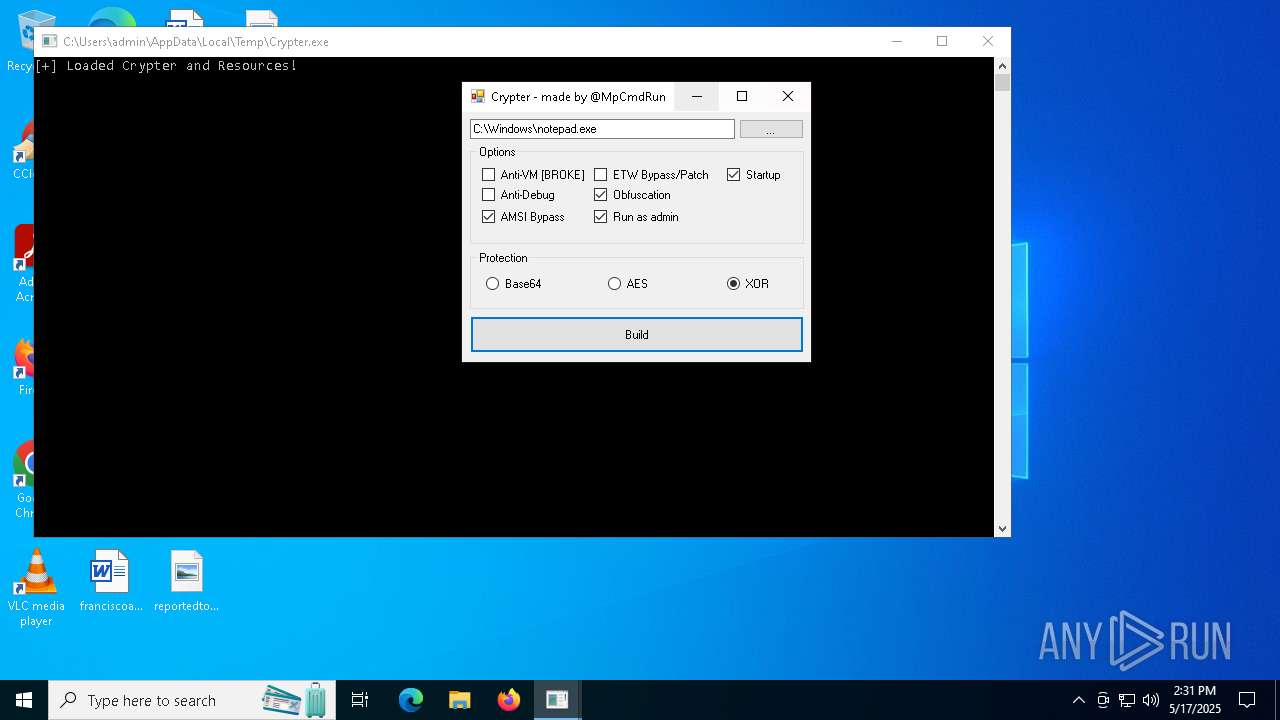Screen dimensions: 1280x720
Task: Open the clock showing 2:31 PM
Action: (x=1195, y=700)
